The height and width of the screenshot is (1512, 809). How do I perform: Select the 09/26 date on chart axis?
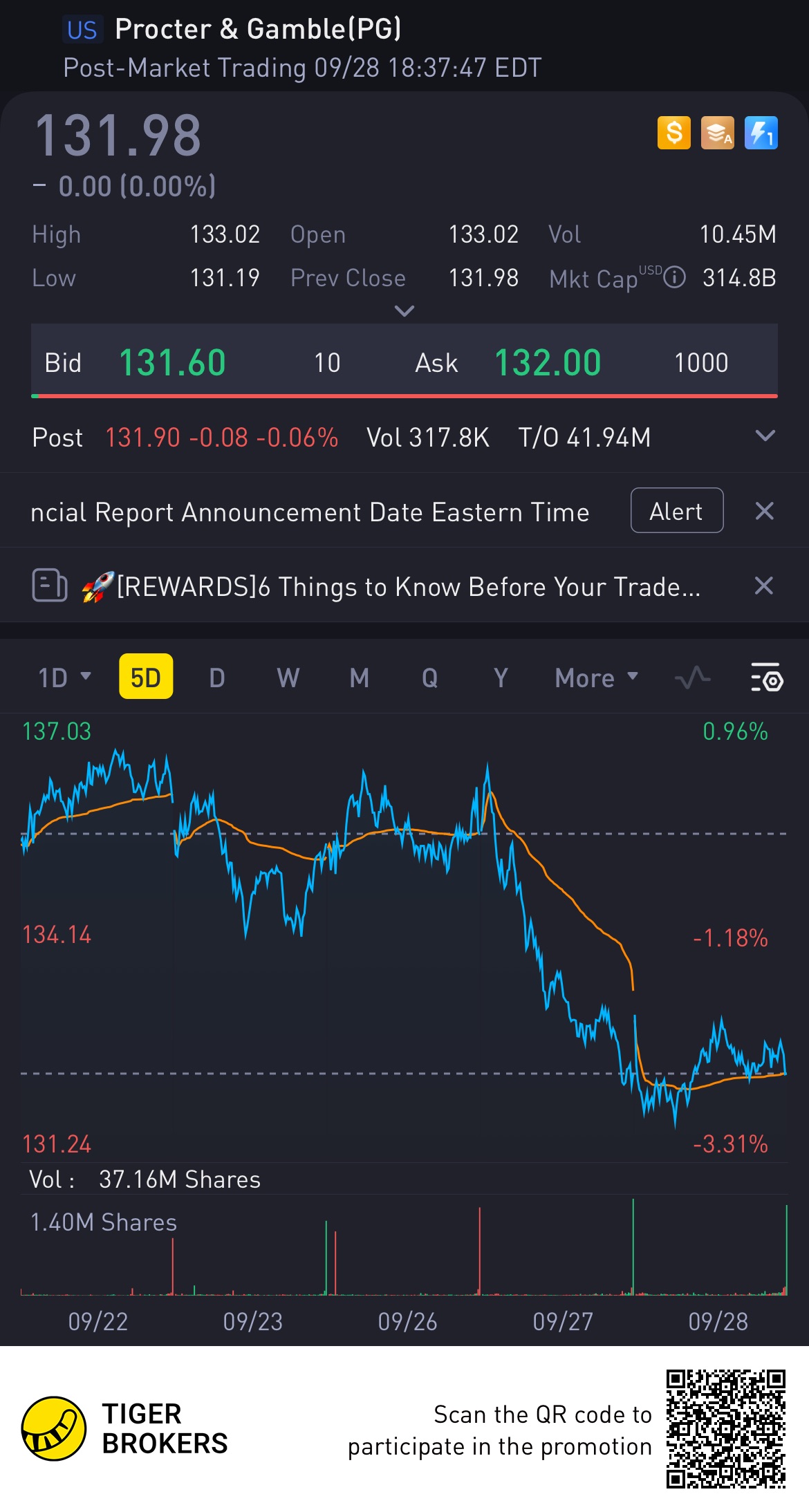(x=408, y=1321)
